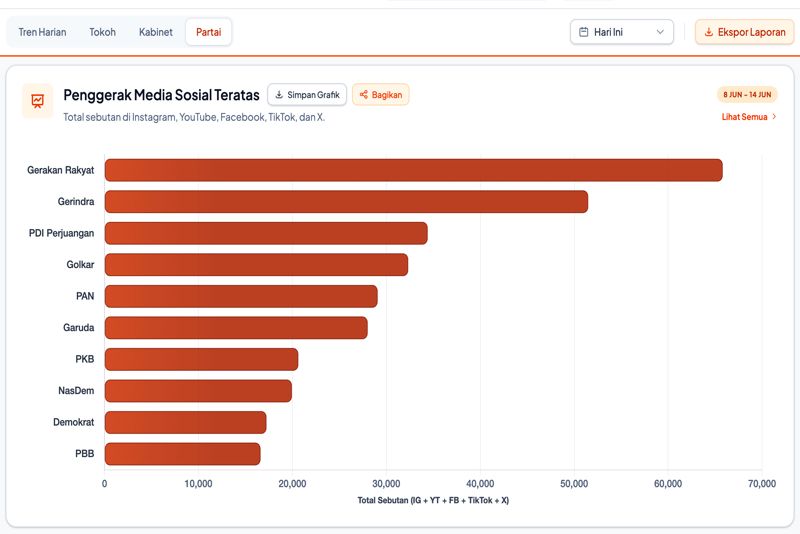Click the PDI Perjuangan axis label
The width and height of the screenshot is (800, 534).
click(x=61, y=234)
